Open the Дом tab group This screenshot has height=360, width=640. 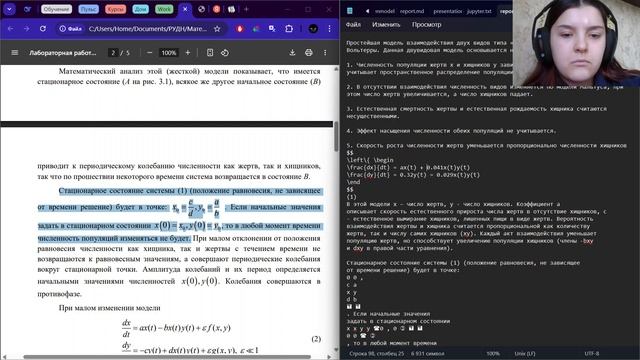[x=140, y=9]
